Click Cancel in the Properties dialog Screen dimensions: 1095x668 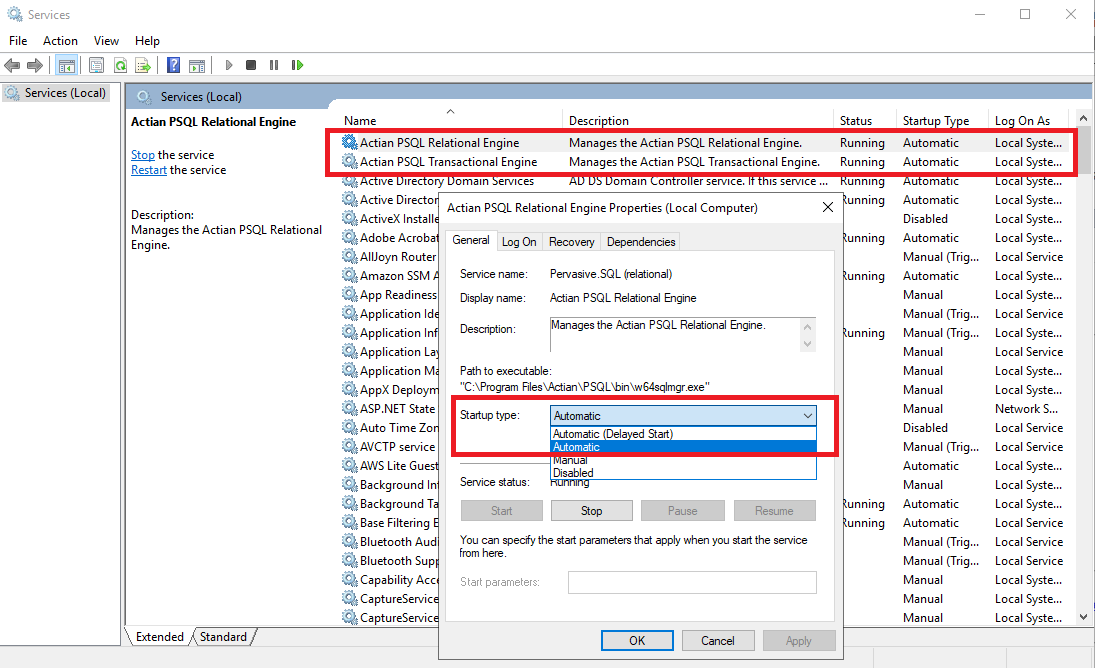point(718,641)
